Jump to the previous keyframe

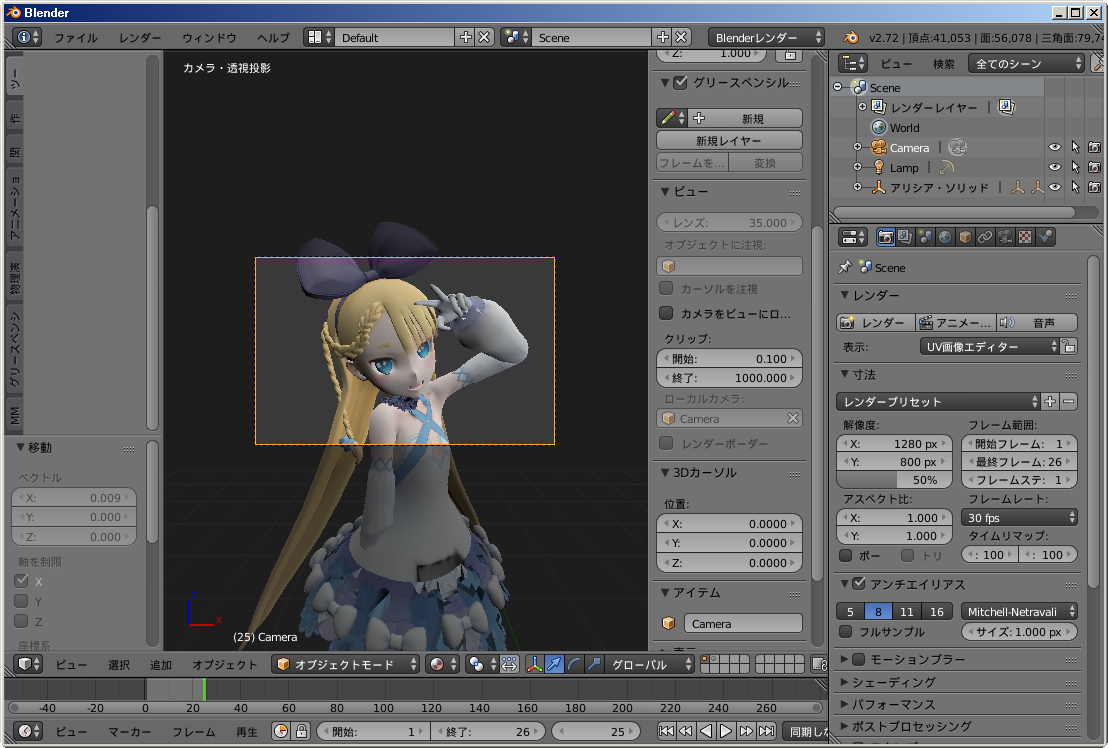tap(685, 731)
